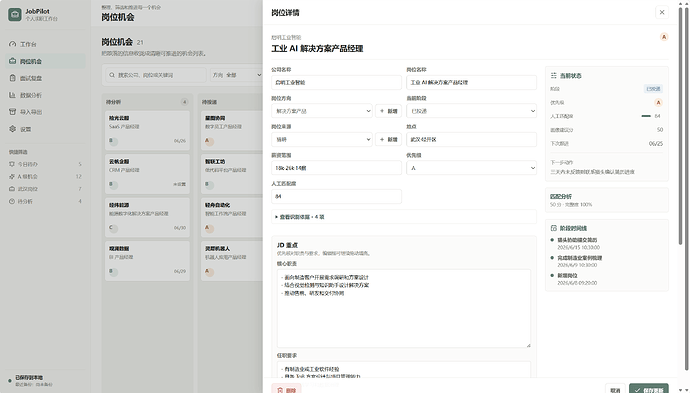Open 设置 via its gear icon

pyautogui.click(x=12, y=129)
